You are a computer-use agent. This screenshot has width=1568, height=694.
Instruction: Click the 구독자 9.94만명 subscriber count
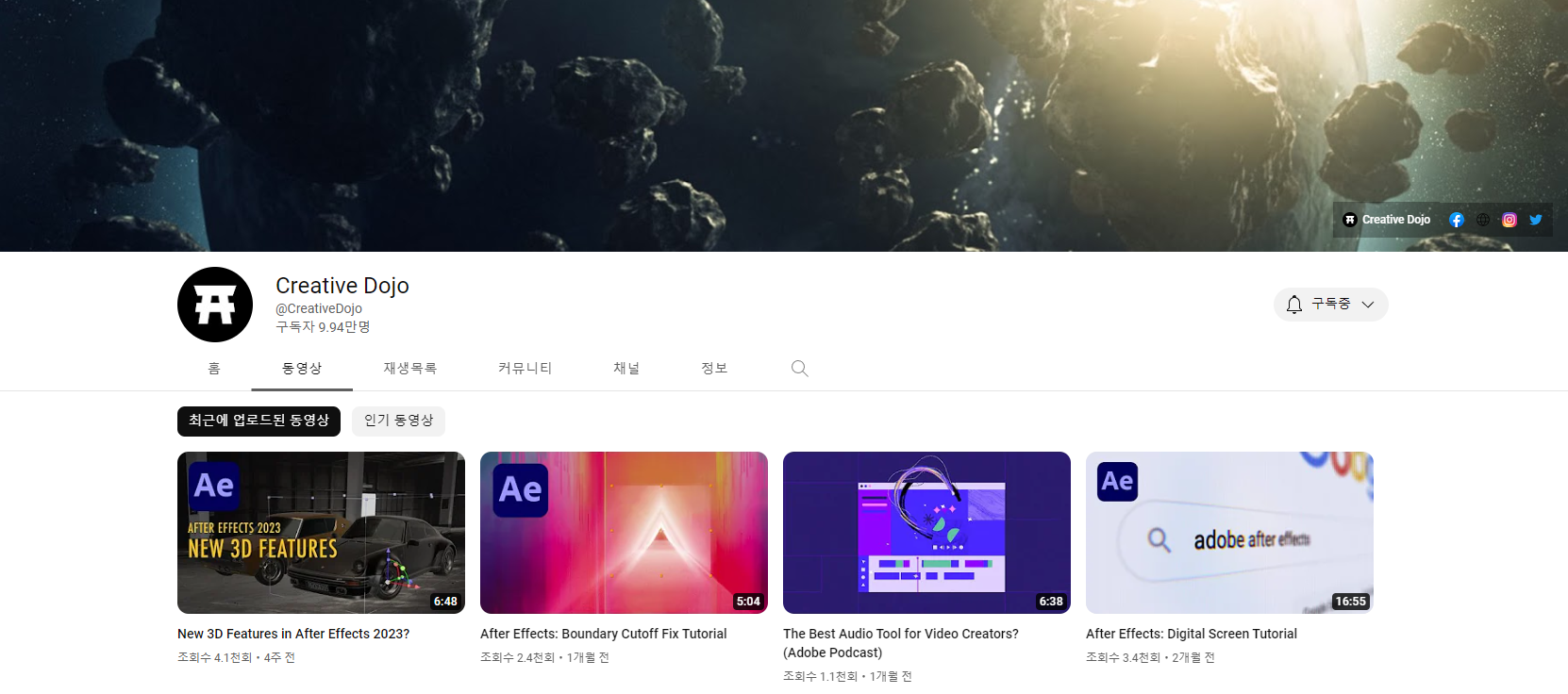click(323, 327)
